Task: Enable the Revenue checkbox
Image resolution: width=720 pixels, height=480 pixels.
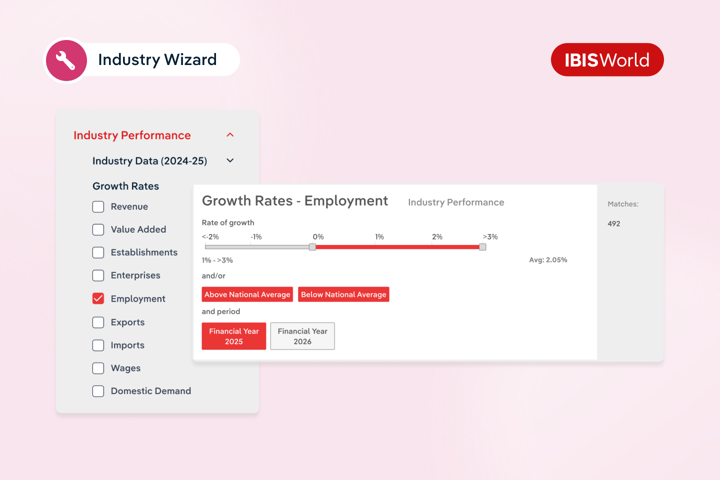Action: click(x=98, y=207)
